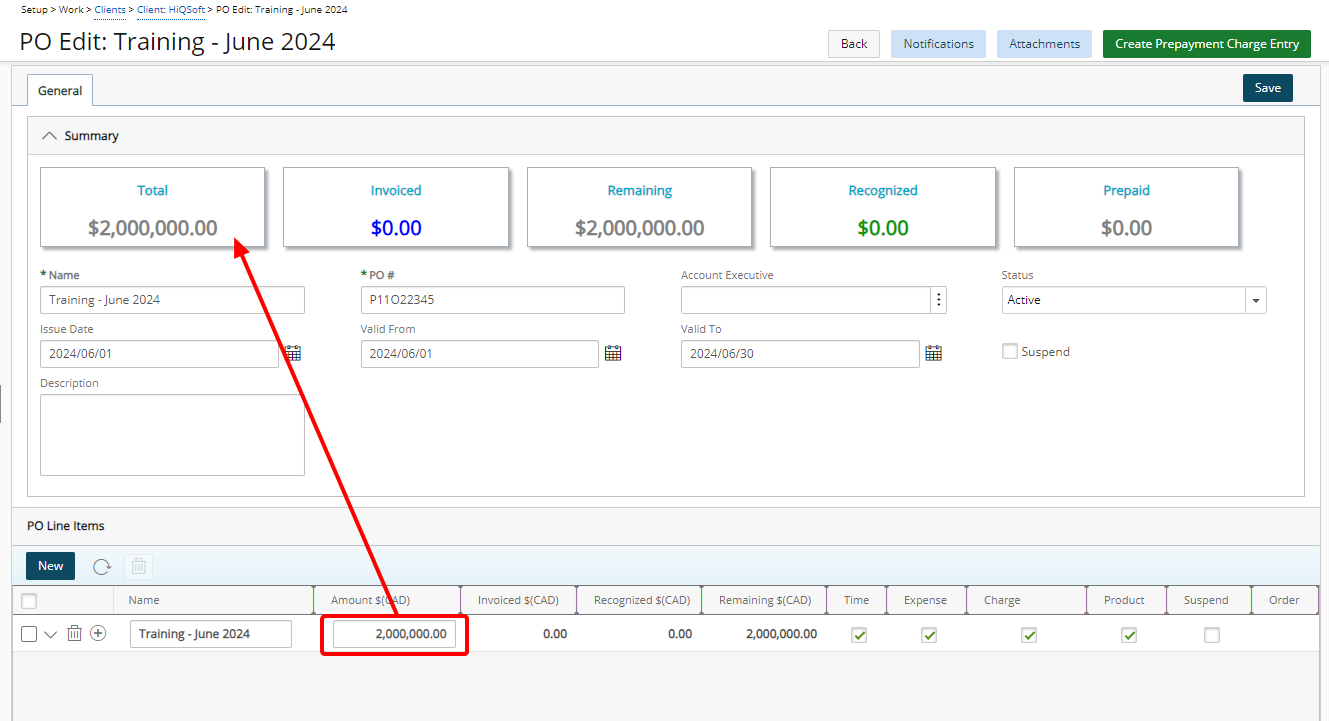The image size is (1329, 721).
Task: Open Issue Date calendar picker
Action: [x=292, y=353]
